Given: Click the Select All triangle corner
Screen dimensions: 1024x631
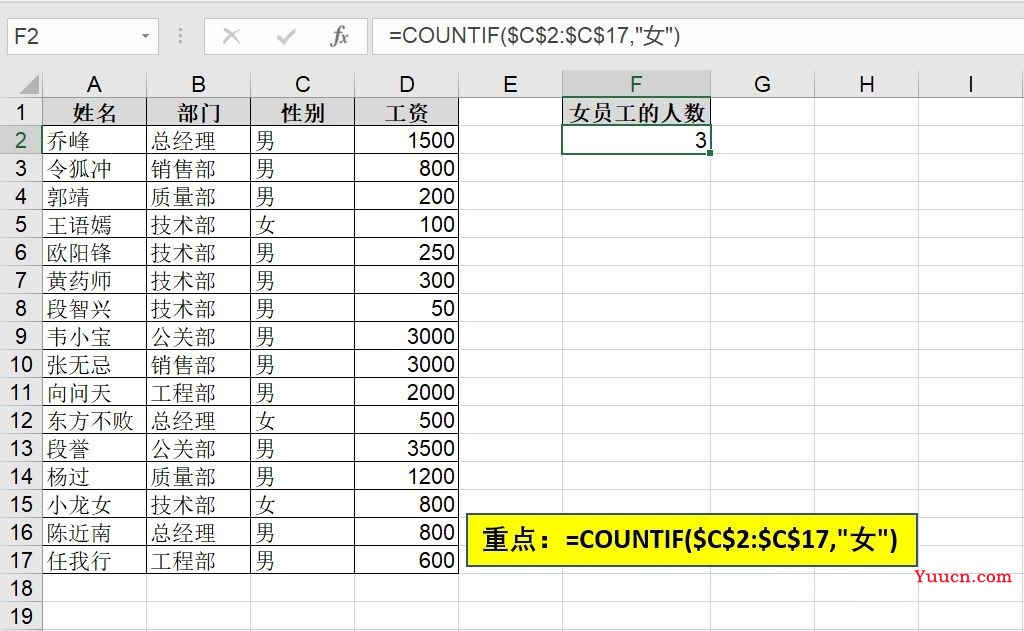Looking at the screenshot, I should [x=29, y=84].
